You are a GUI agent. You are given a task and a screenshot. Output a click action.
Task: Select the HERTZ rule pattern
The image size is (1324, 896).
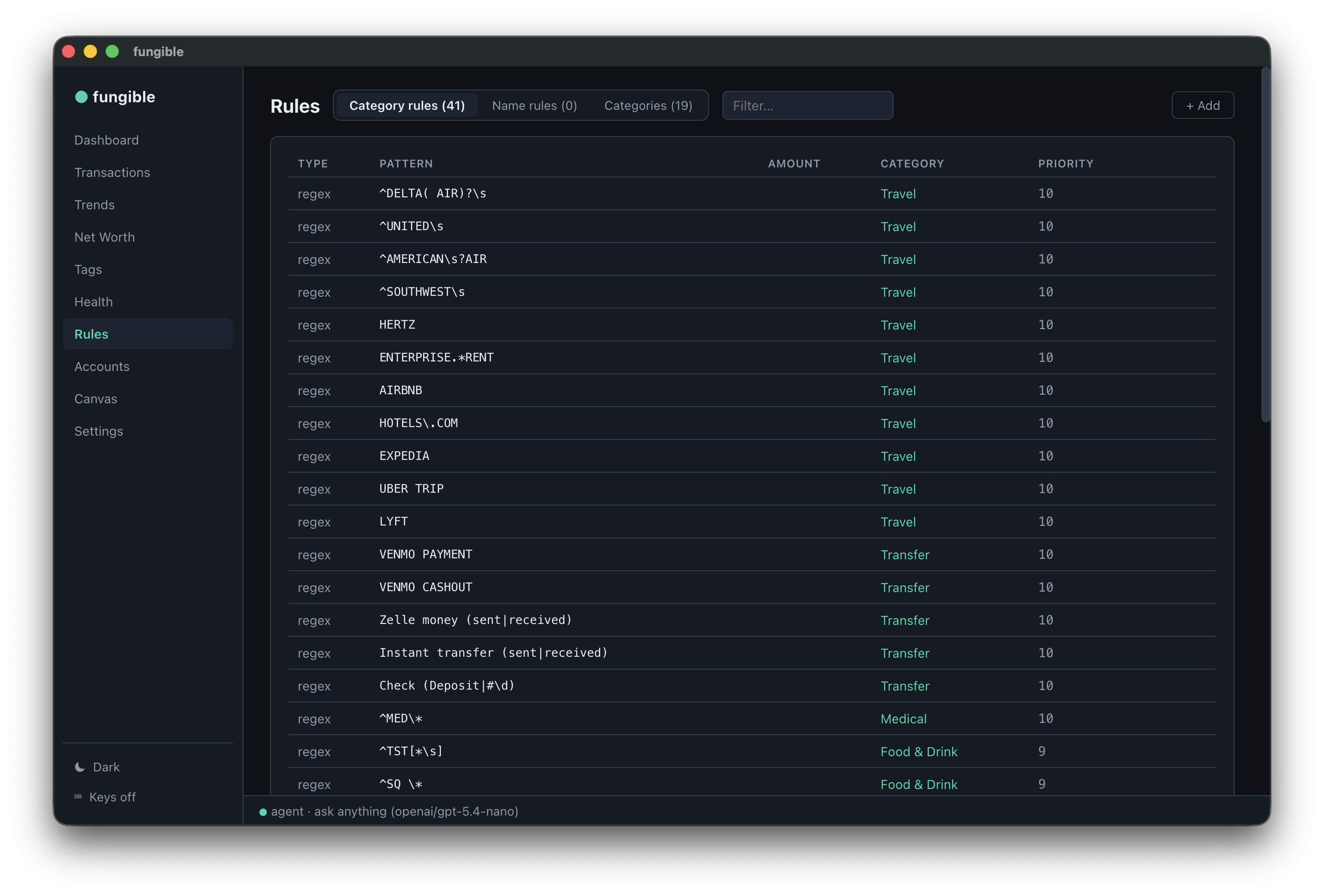[397, 325]
